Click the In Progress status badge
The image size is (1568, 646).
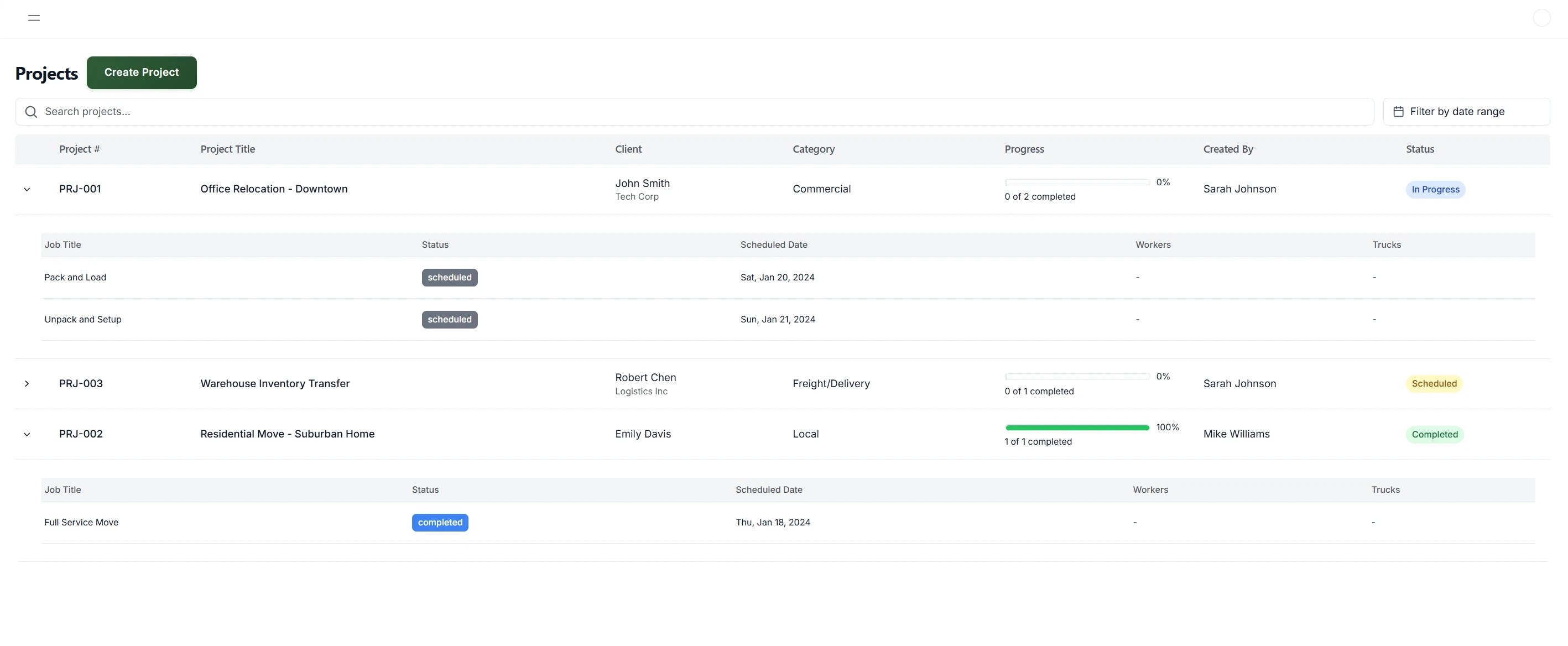coord(1435,190)
